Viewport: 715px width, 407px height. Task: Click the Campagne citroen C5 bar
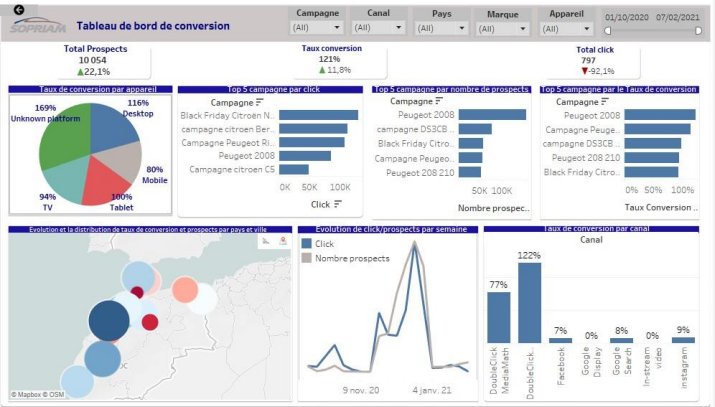pyautogui.click(x=294, y=169)
